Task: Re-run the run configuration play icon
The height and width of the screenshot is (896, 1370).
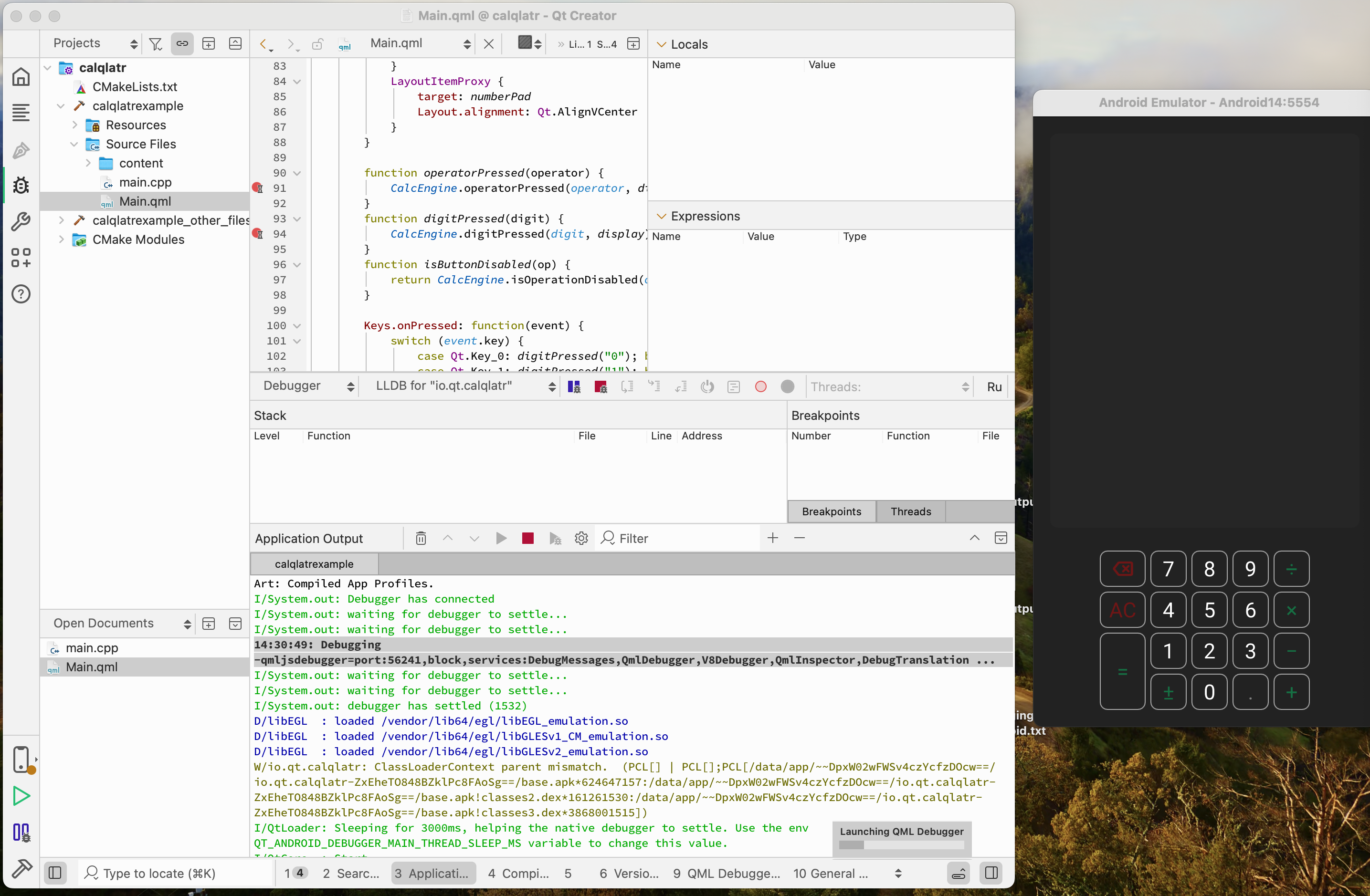Action: (x=501, y=538)
